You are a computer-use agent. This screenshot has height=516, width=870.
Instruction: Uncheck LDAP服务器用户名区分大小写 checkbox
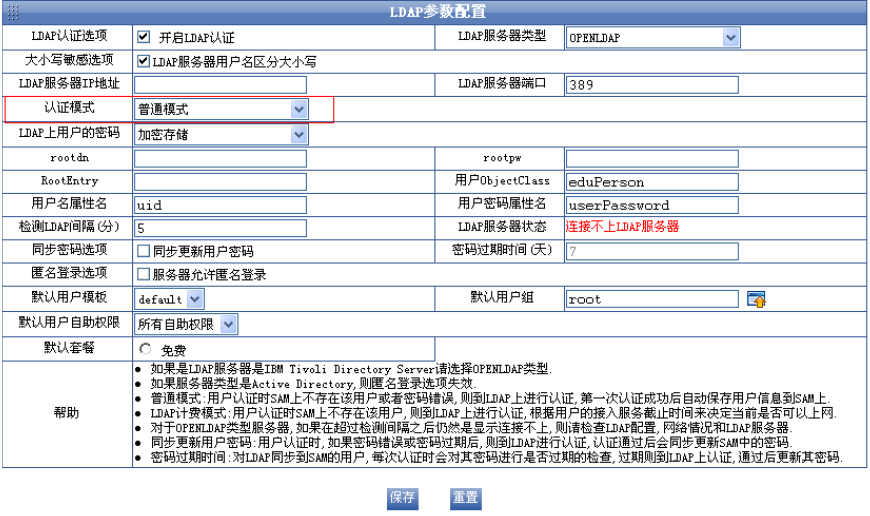pyautogui.click(x=143, y=61)
